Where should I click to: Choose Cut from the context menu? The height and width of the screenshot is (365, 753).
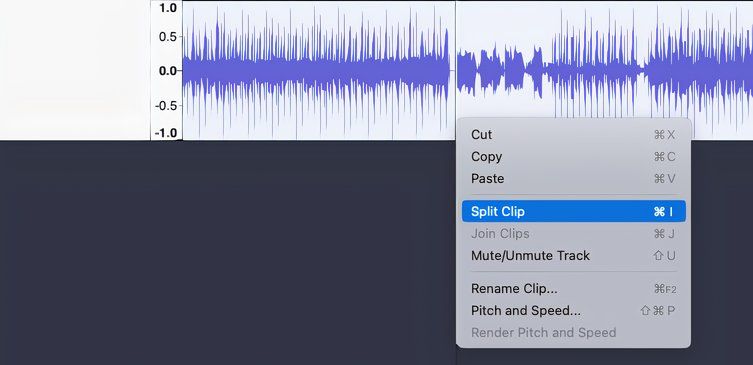click(x=573, y=135)
